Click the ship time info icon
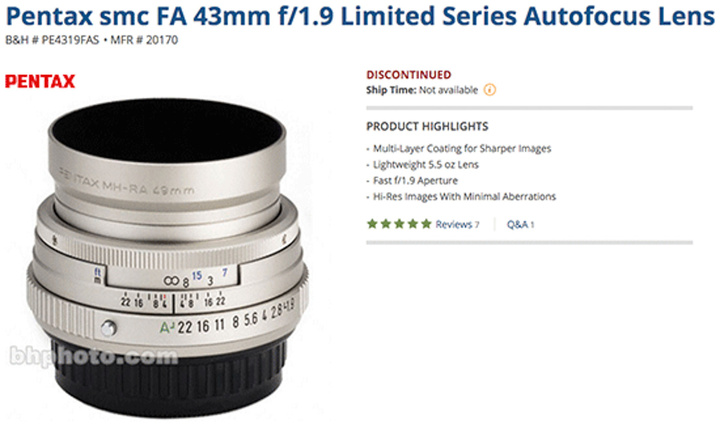Viewport: 720px width, 428px height. (490, 90)
